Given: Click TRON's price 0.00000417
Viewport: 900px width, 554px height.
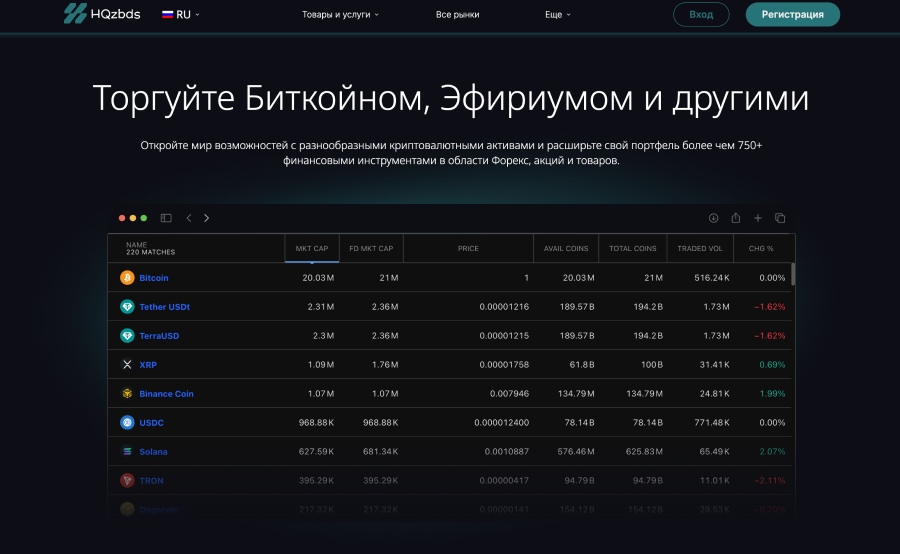Looking at the screenshot, I should click(x=504, y=481).
